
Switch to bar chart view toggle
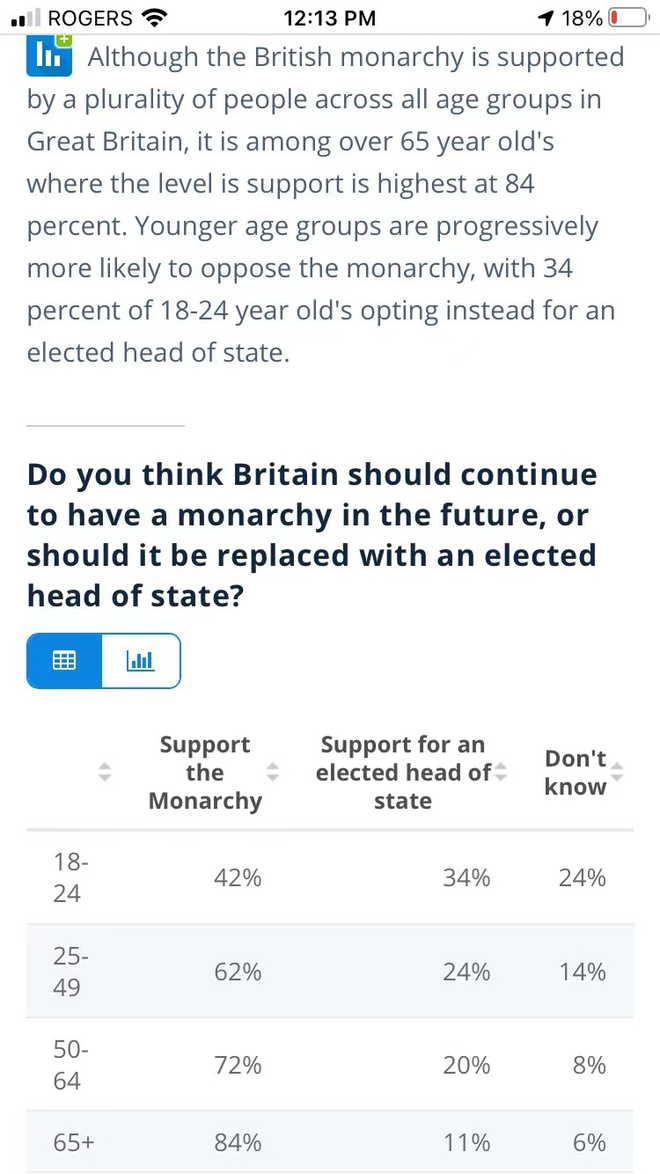pos(141,660)
